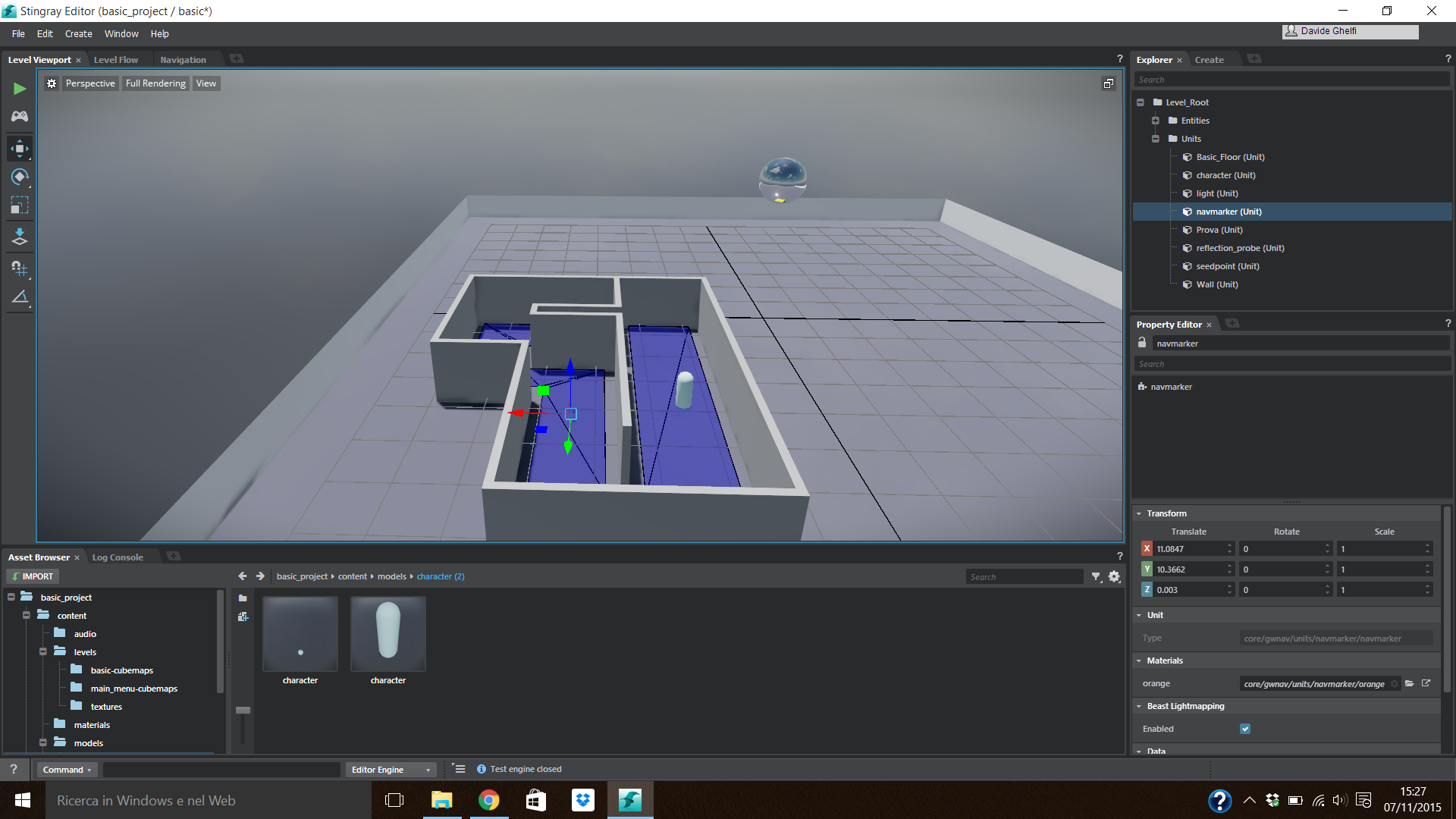Screen dimensions: 1456x819
Task: Open the Create menu in the menu bar
Action: click(78, 33)
